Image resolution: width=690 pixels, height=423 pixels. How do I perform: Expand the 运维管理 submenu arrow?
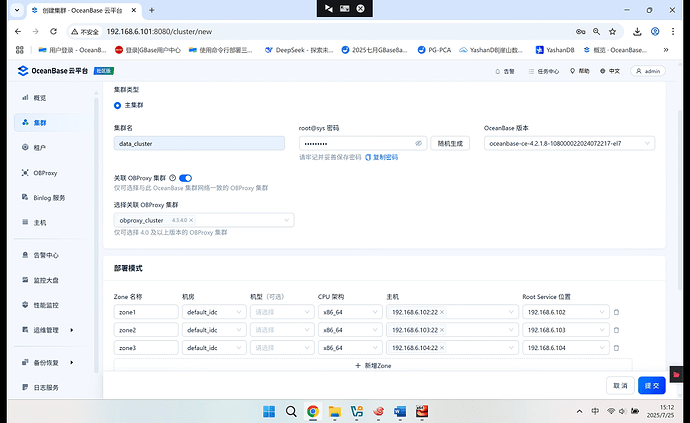[x=72, y=330]
